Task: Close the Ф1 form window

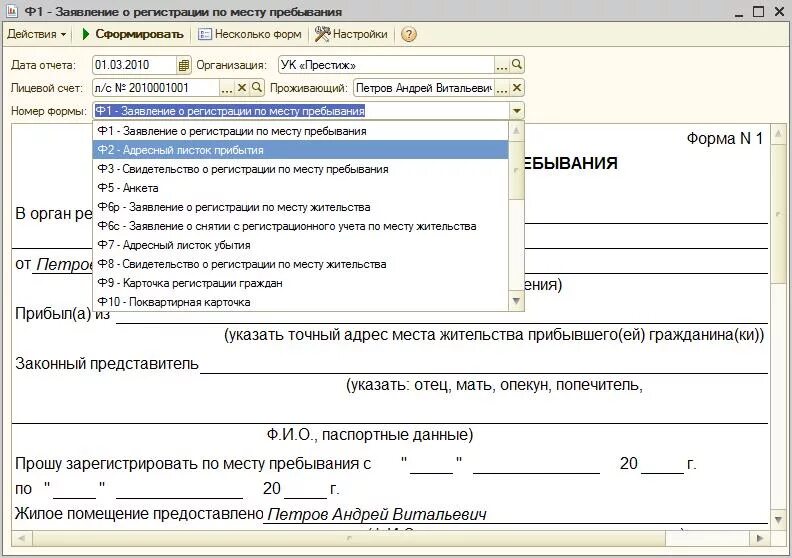Action: [x=779, y=11]
